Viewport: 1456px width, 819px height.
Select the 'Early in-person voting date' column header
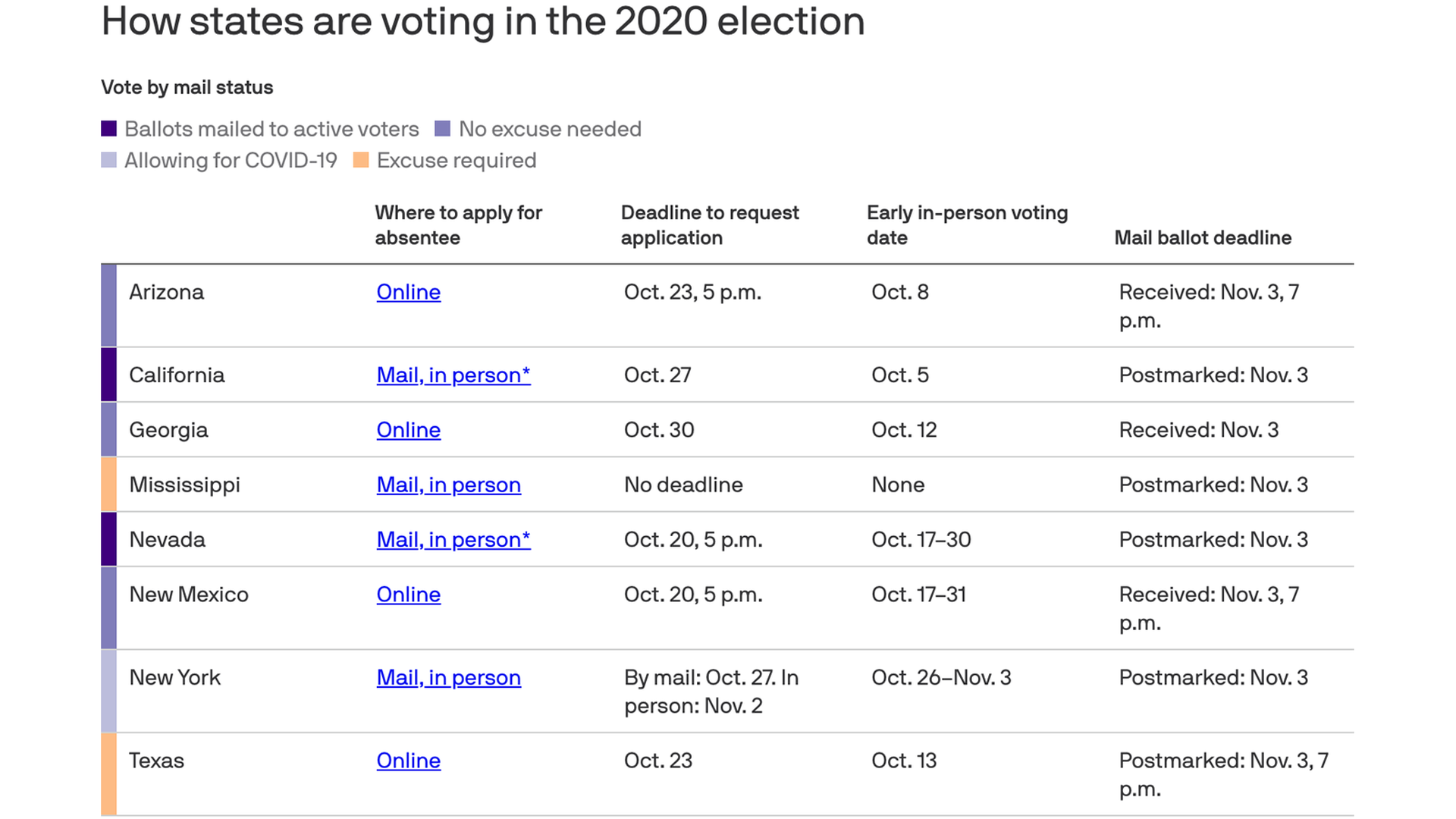point(967,225)
